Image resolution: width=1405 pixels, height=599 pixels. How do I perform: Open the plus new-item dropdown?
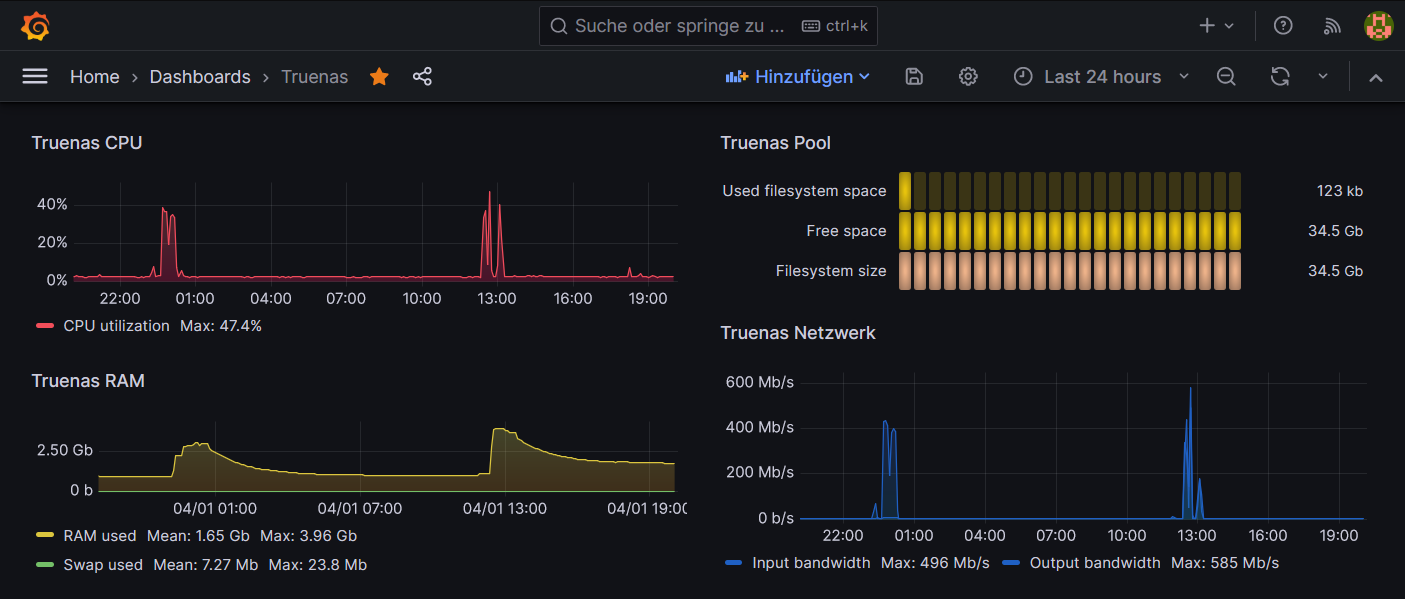coord(1217,26)
